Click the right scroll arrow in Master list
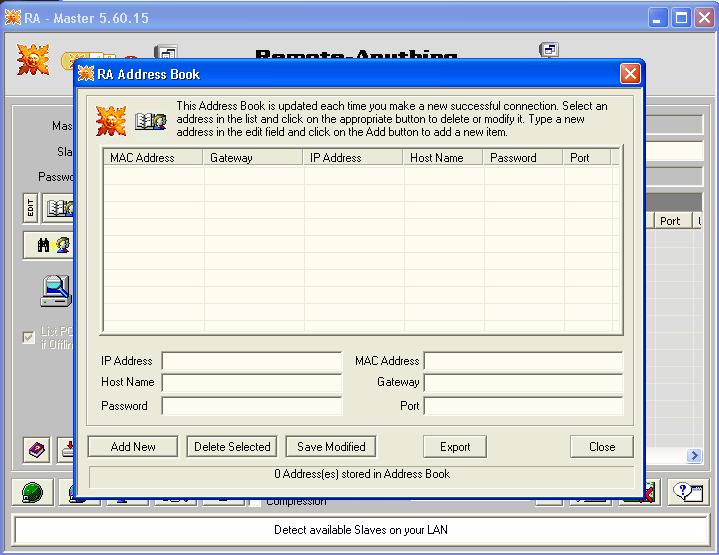This screenshot has width=719, height=555. tap(694, 455)
